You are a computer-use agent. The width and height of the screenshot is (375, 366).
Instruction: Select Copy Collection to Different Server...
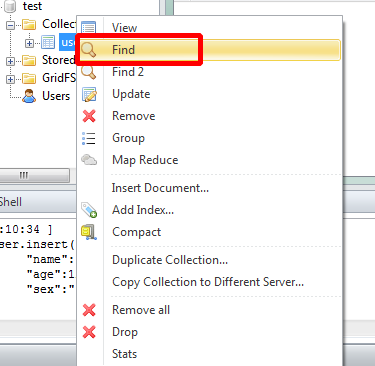[x=208, y=282]
